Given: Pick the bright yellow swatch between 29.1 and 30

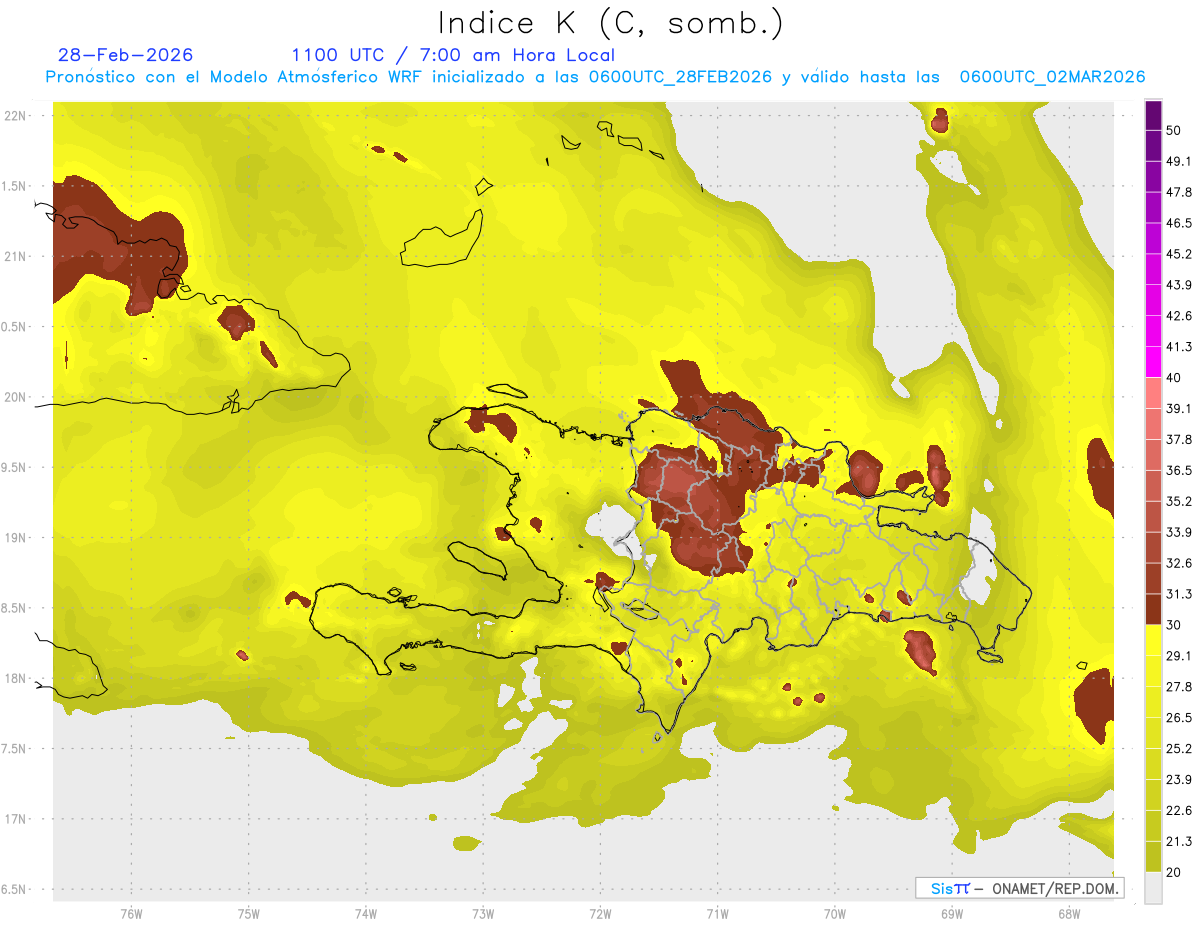Looking at the screenshot, I should point(1153,640).
